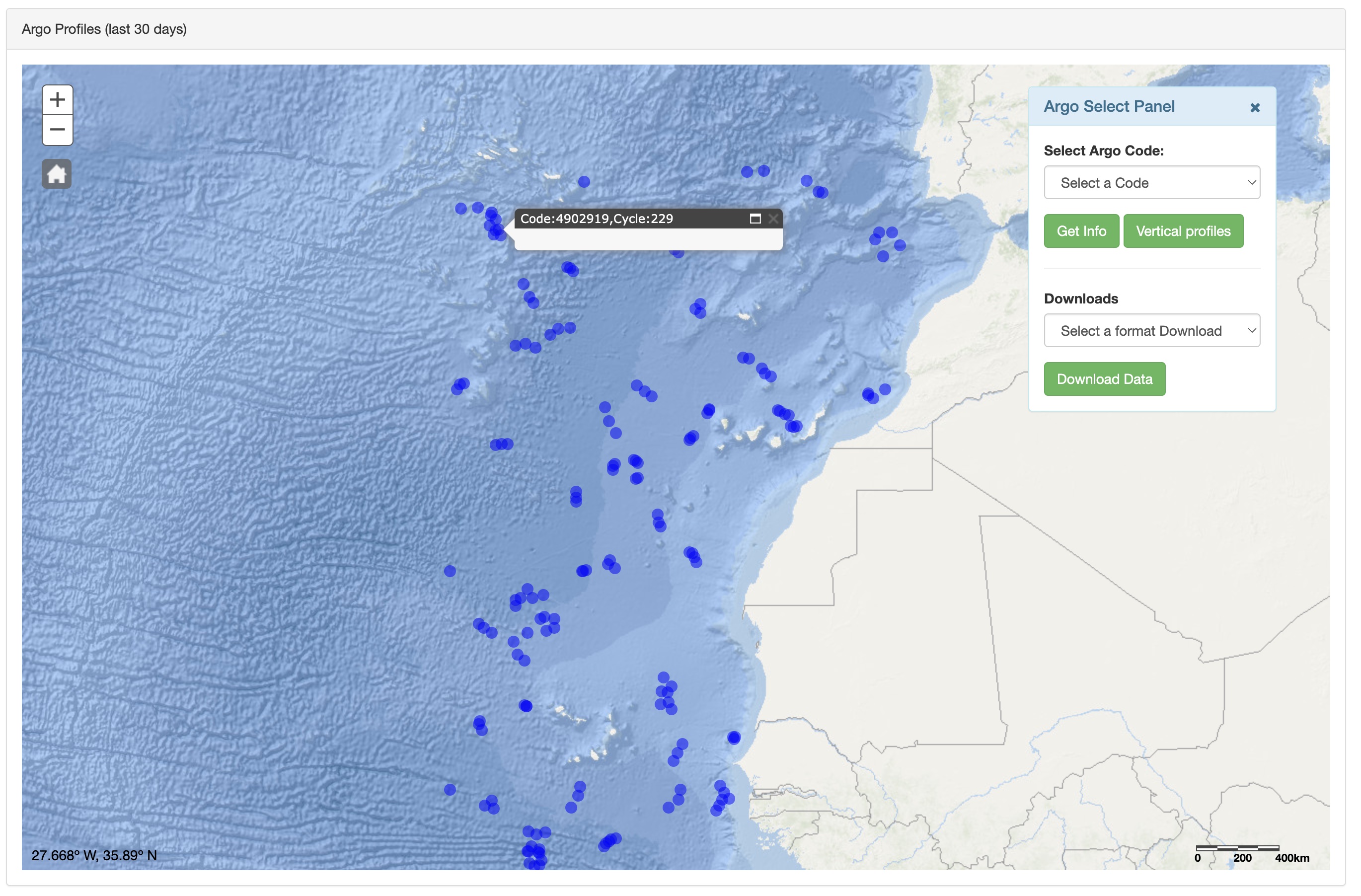Maximize the Code:4902919 popup
The height and width of the screenshot is (896, 1361).
(755, 219)
